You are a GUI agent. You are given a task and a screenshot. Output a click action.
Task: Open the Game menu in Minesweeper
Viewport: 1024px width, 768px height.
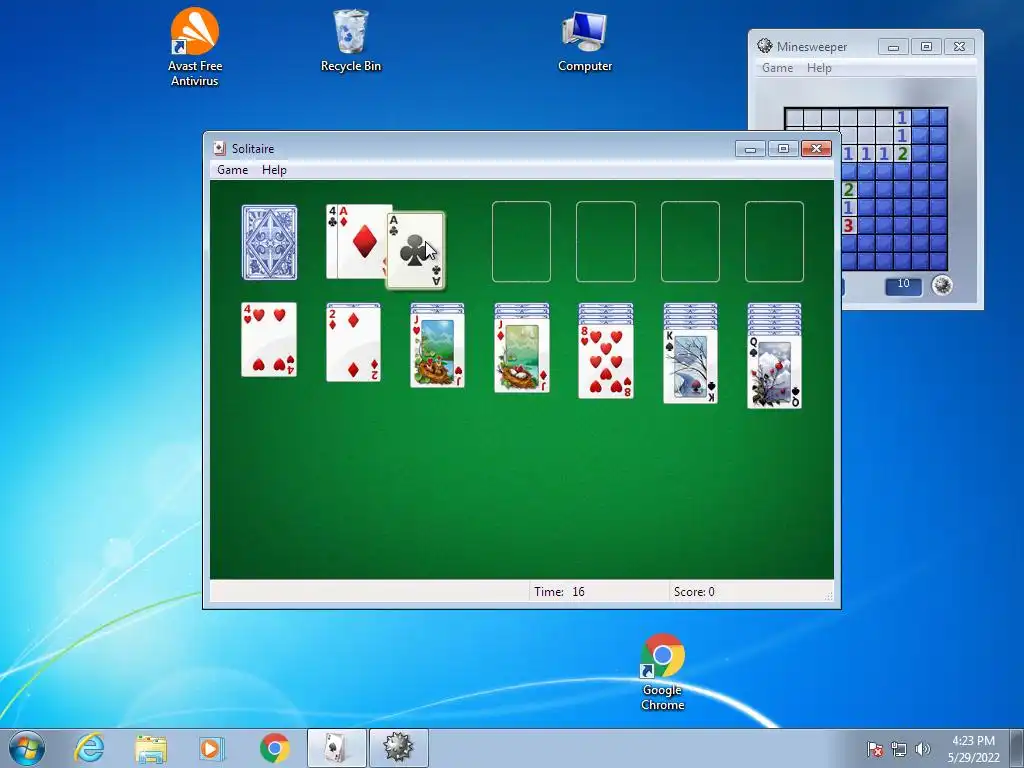pos(777,68)
